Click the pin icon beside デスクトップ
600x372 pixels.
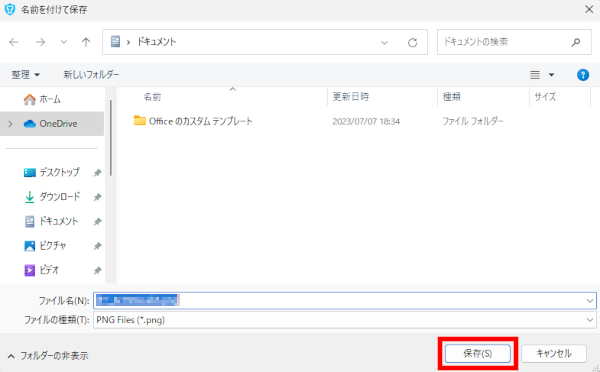click(x=97, y=173)
